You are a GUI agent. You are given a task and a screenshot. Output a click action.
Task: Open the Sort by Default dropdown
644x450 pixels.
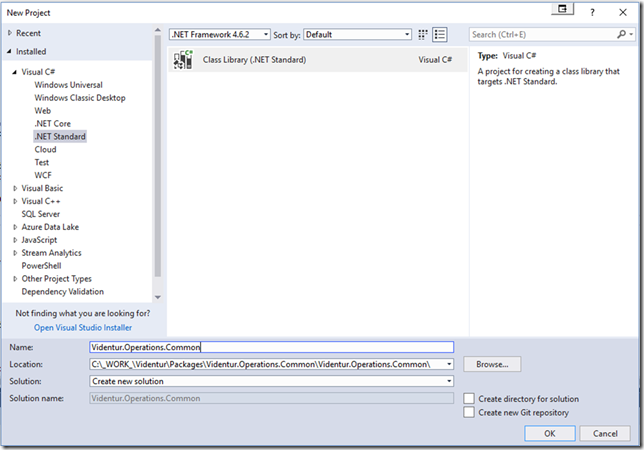click(x=357, y=34)
